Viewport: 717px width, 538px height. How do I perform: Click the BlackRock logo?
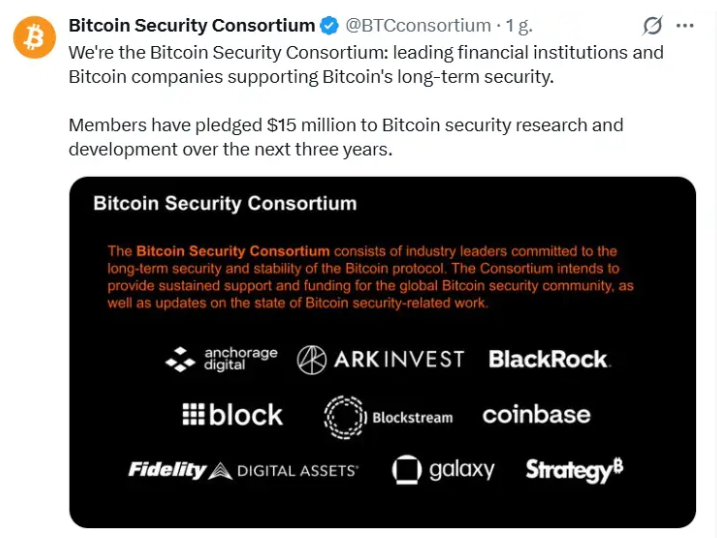click(549, 359)
